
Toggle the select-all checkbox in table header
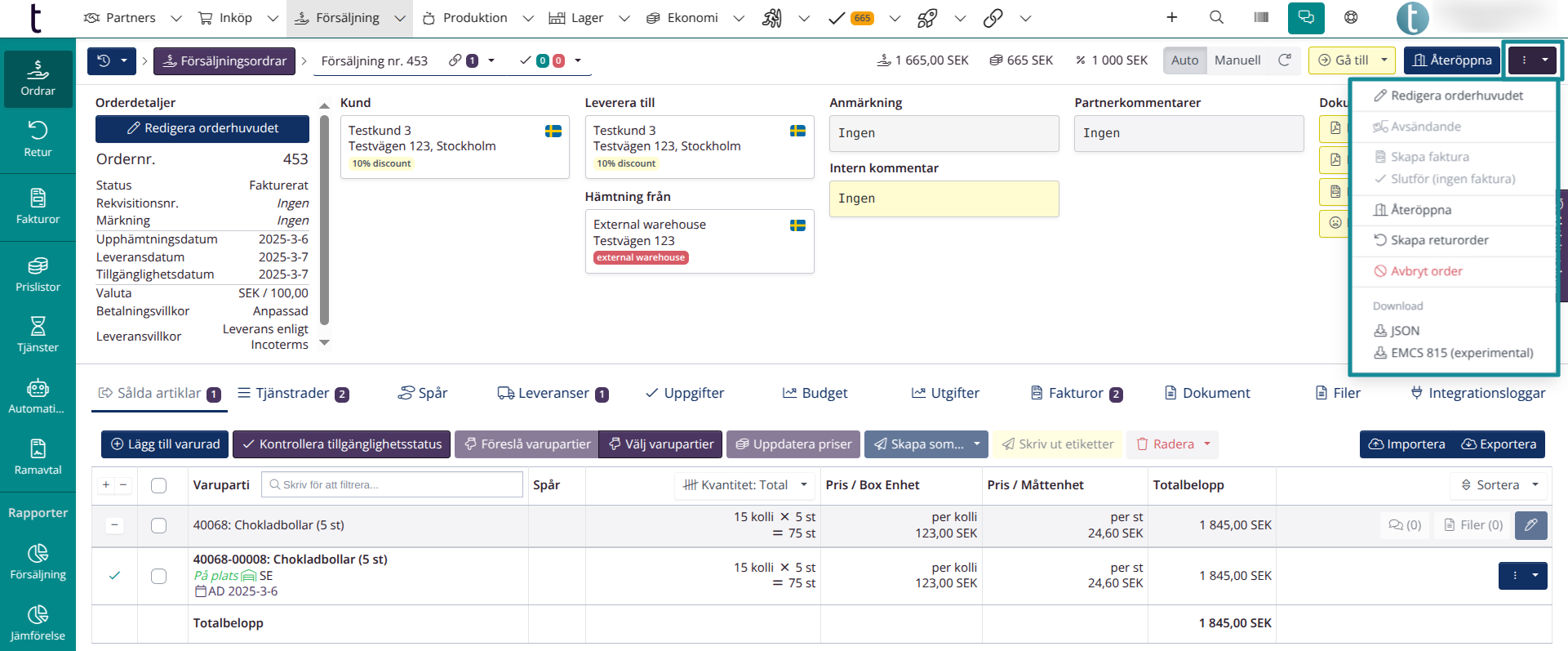point(159,485)
